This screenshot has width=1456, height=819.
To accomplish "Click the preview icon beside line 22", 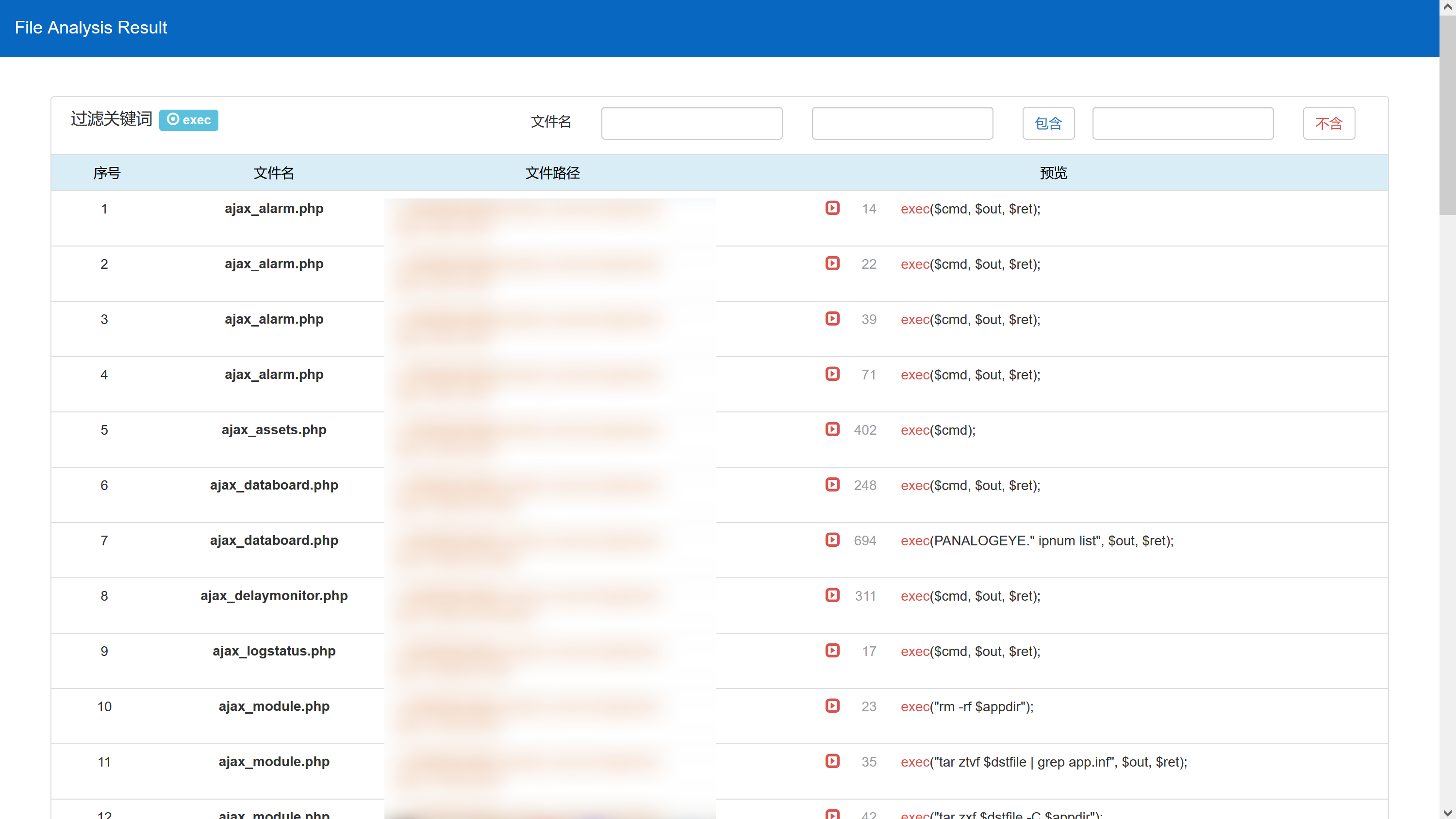I will (832, 263).
